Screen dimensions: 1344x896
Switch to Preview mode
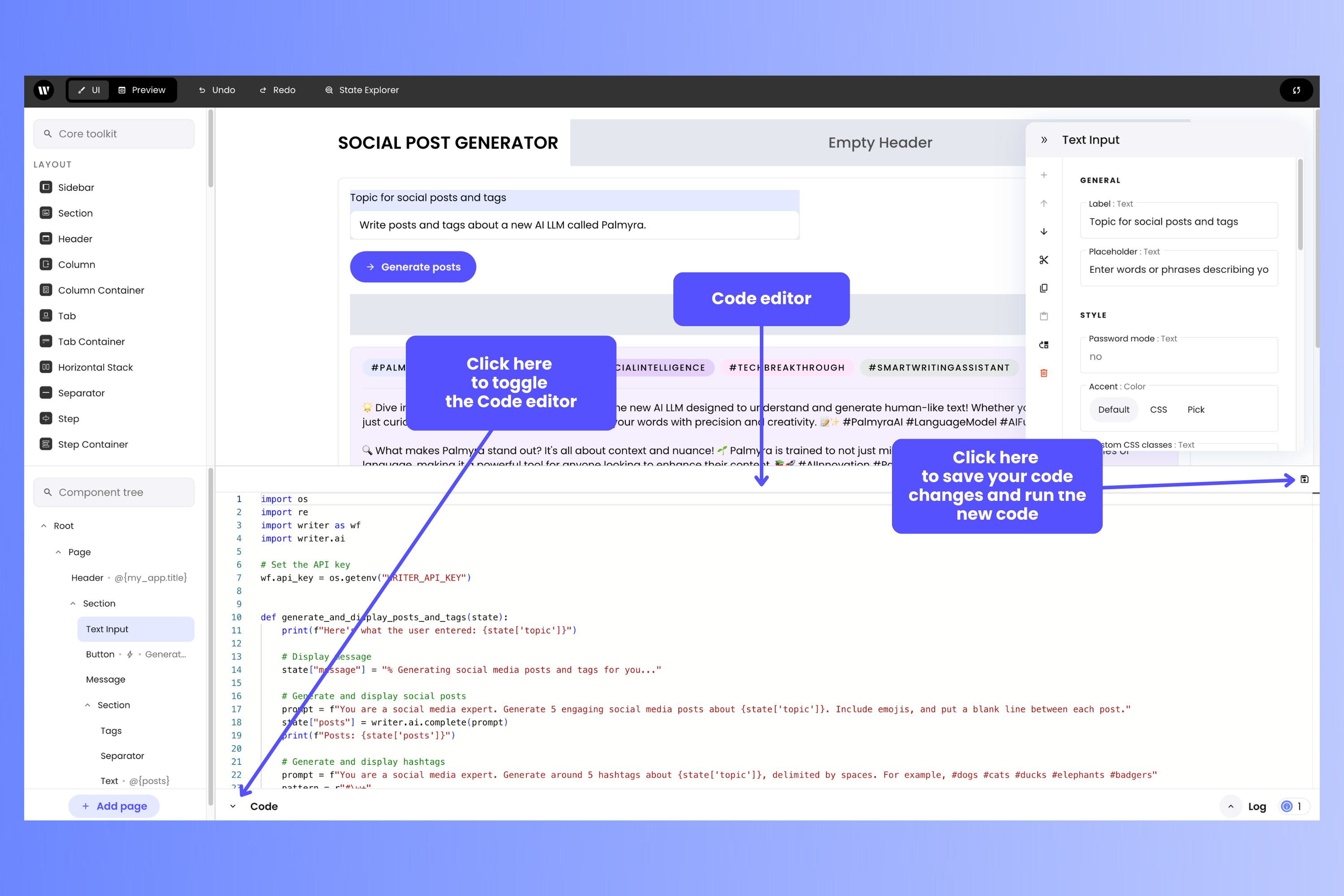click(x=142, y=90)
